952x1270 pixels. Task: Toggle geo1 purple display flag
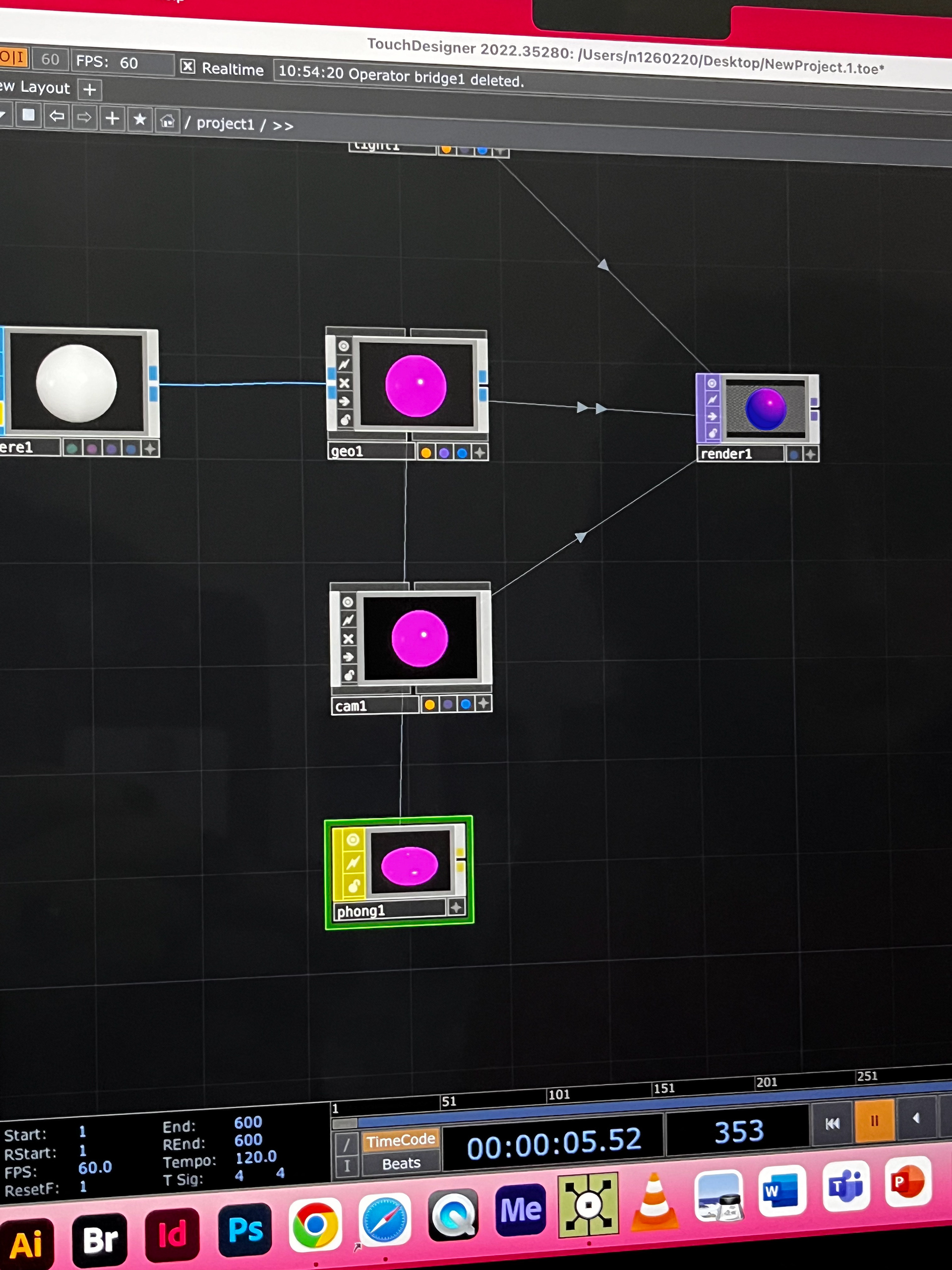pyautogui.click(x=444, y=452)
